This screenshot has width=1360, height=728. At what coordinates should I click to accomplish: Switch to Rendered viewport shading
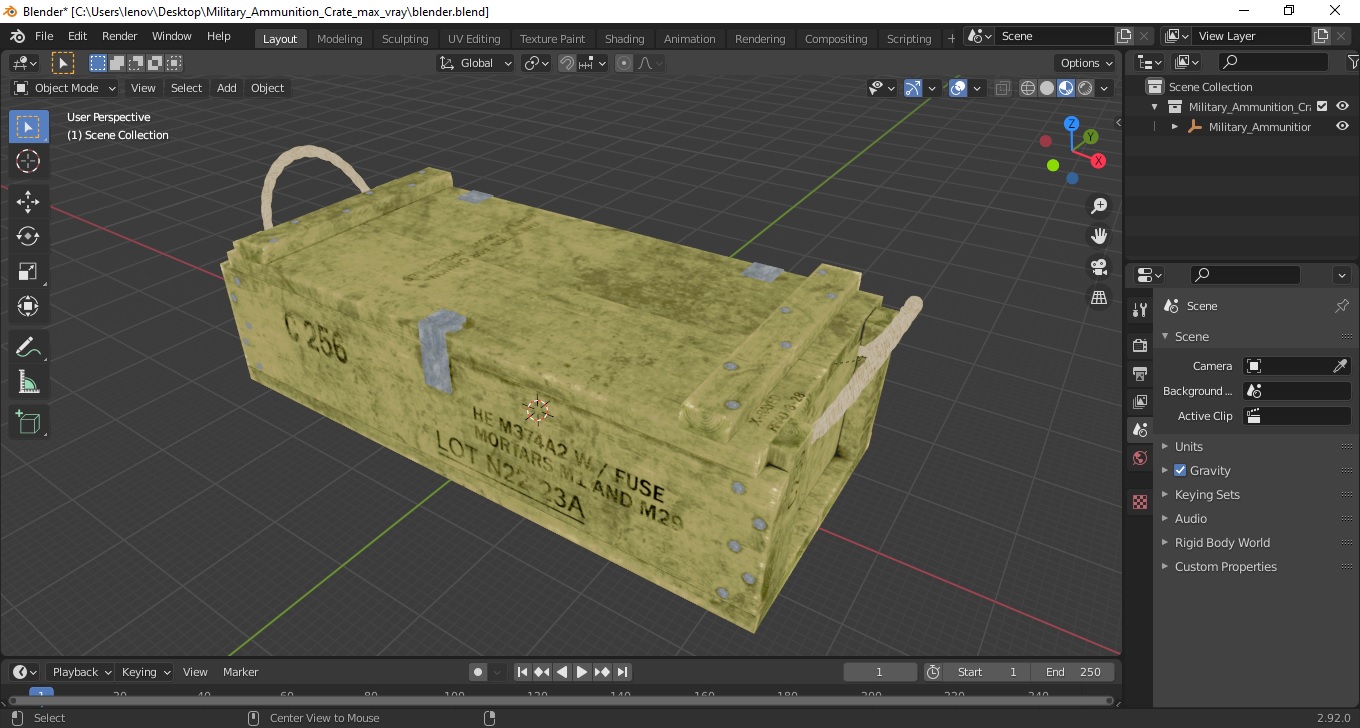point(1085,88)
